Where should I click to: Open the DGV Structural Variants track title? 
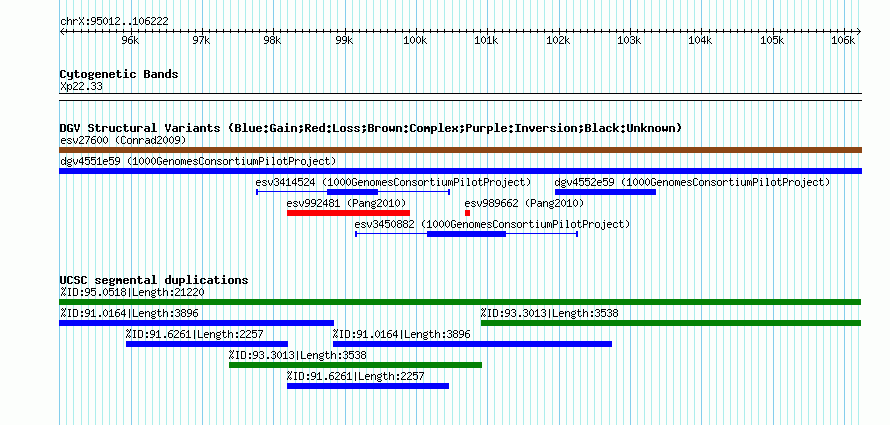(x=371, y=128)
